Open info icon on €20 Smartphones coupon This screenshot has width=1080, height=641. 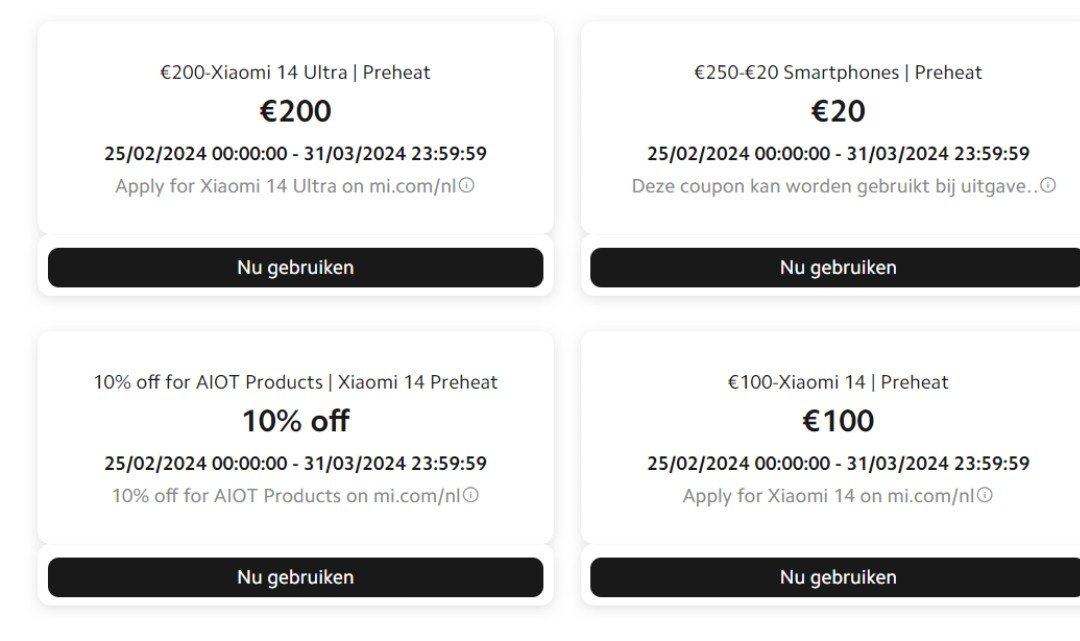pyautogui.click(x=1048, y=185)
